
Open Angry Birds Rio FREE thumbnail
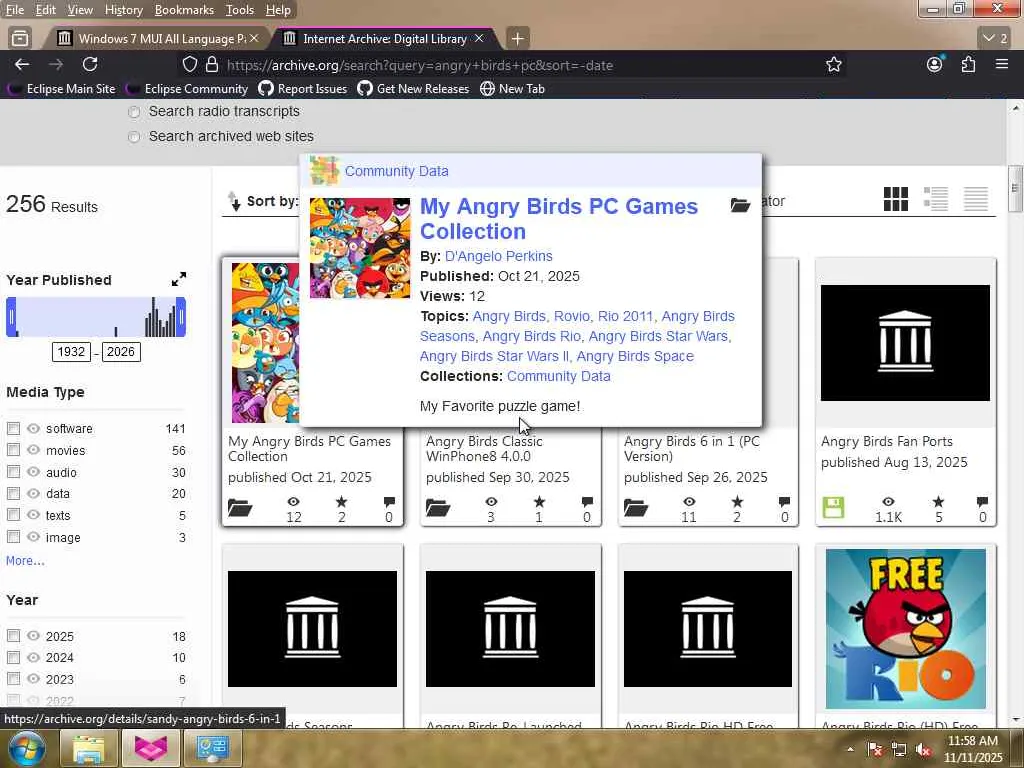[906, 629]
